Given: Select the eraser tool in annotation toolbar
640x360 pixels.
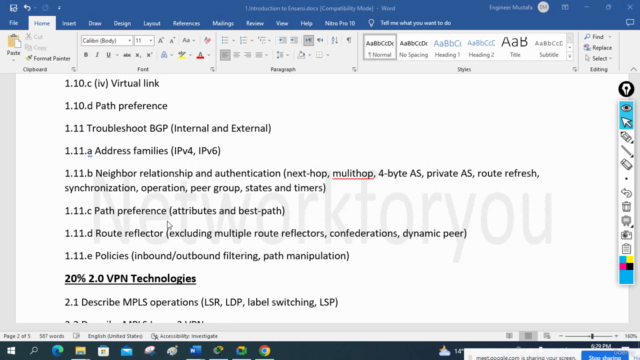Looking at the screenshot, I should coord(626,164).
